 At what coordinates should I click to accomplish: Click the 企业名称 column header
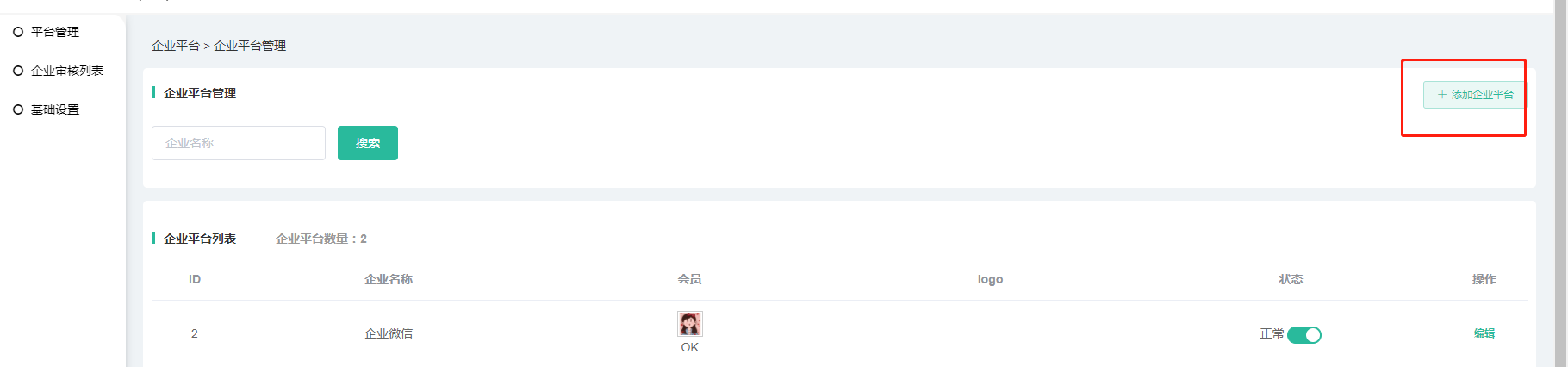[x=389, y=279]
